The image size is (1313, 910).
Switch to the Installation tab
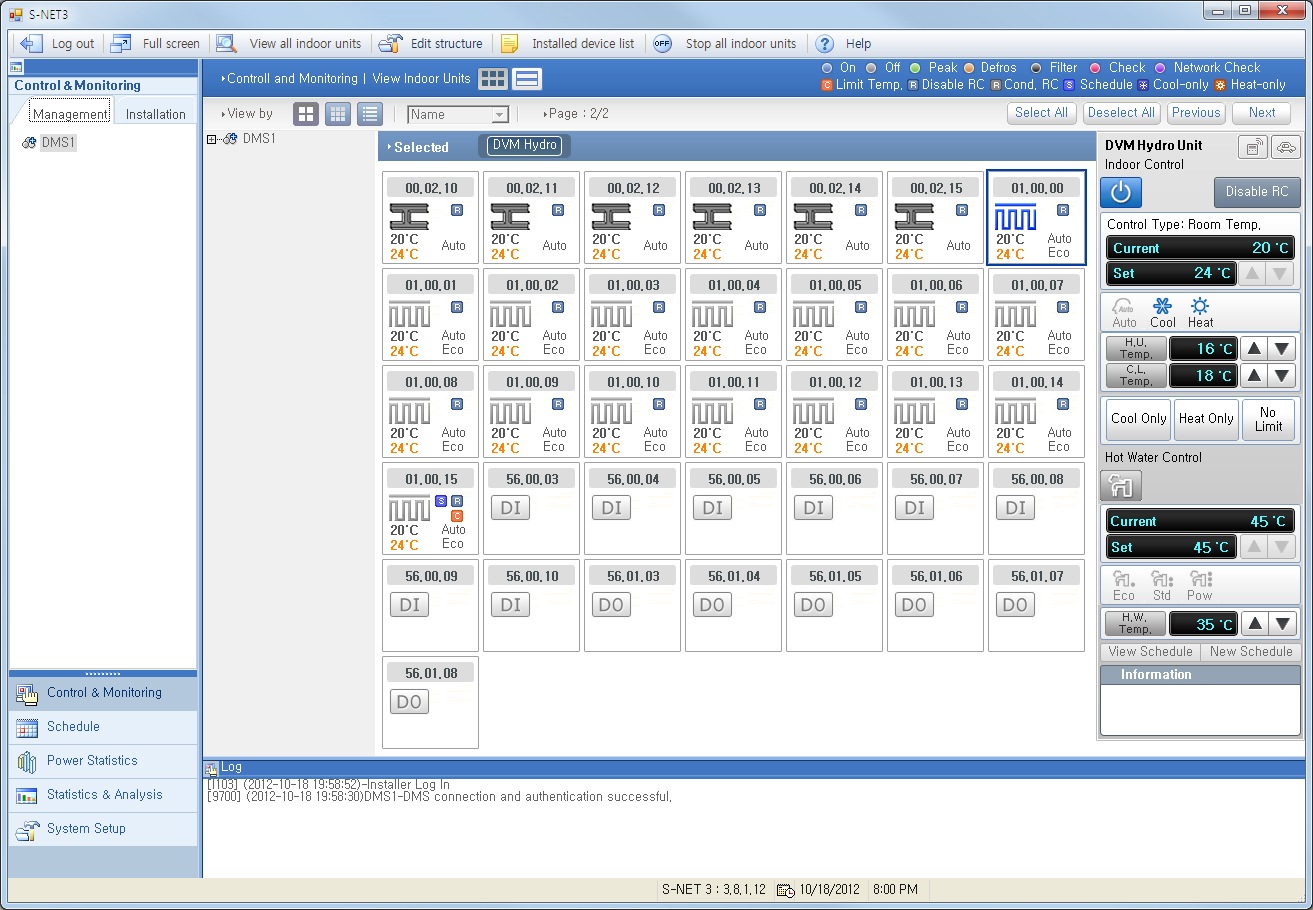click(x=155, y=114)
